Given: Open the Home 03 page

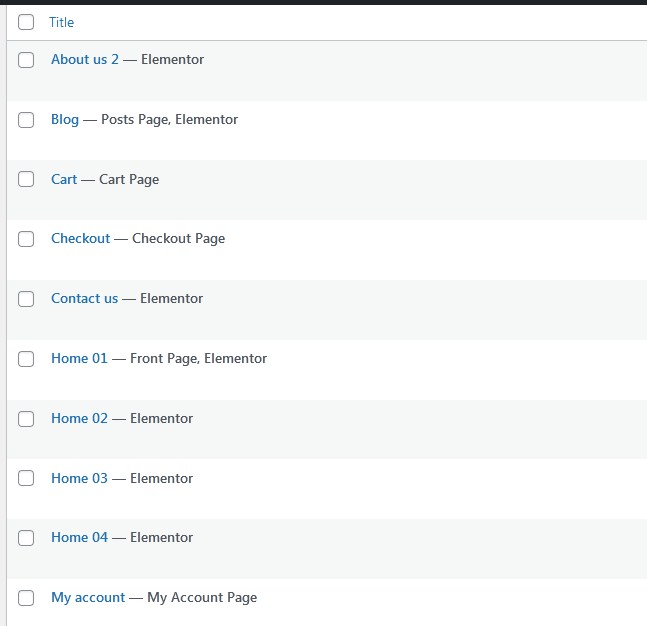Looking at the screenshot, I should [x=78, y=479].
